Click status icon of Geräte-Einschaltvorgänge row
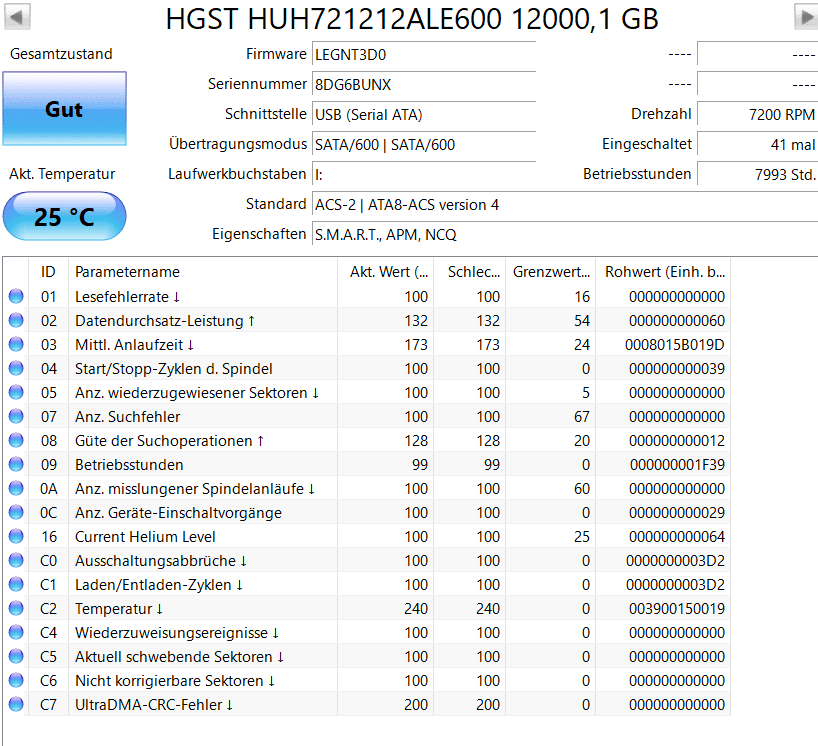Image resolution: width=818 pixels, height=746 pixels. [x=16, y=512]
